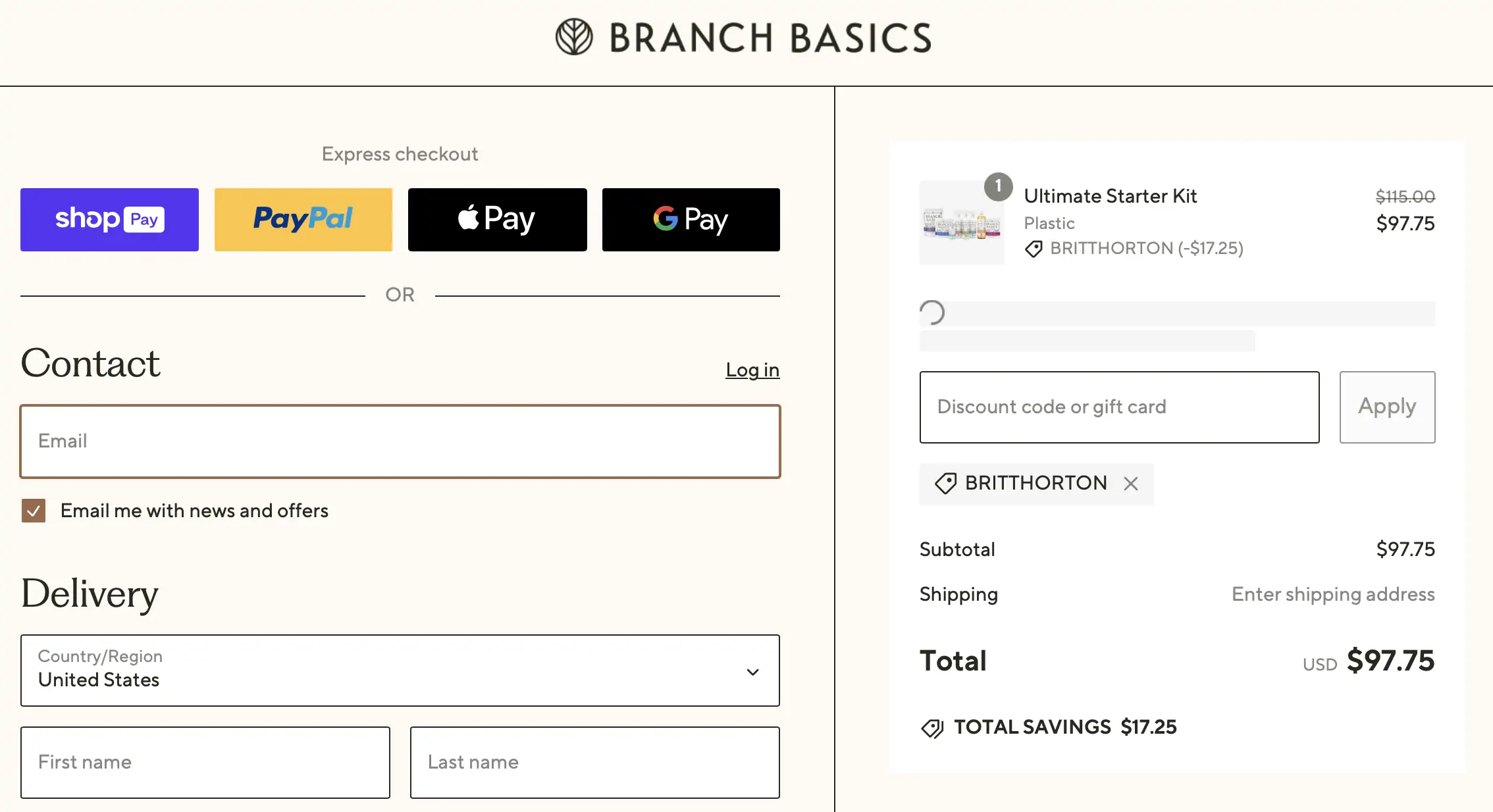Click into the Last name field
The image size is (1493, 812).
point(595,763)
